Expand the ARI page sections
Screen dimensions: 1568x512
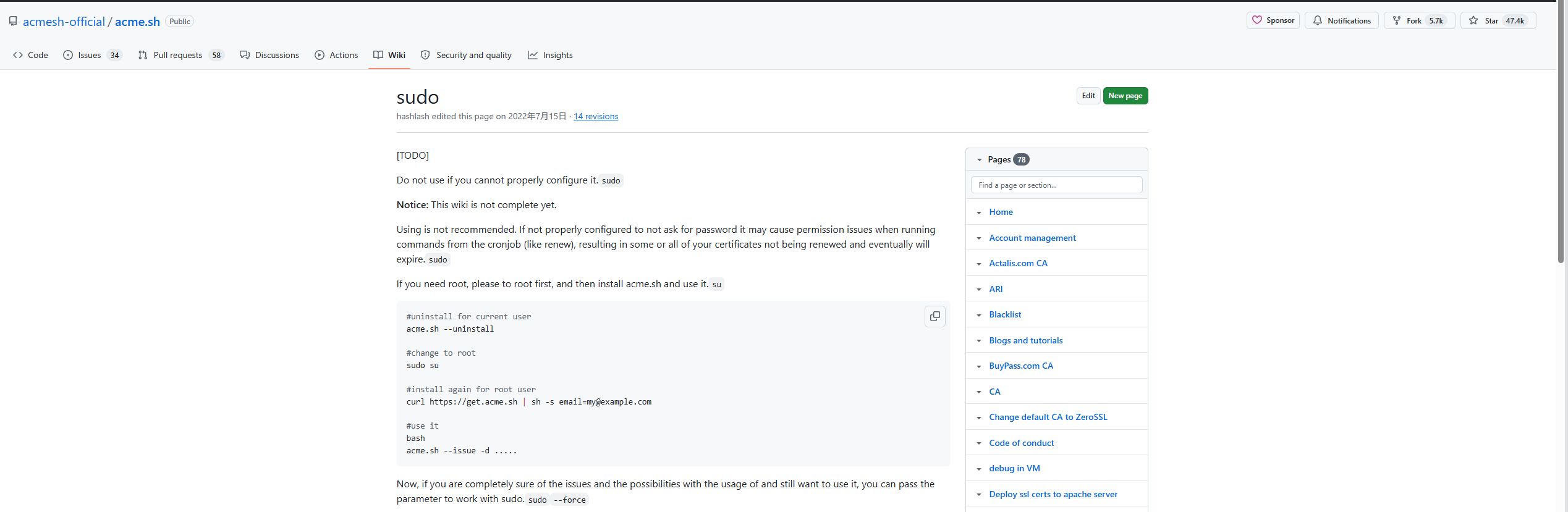pos(979,290)
